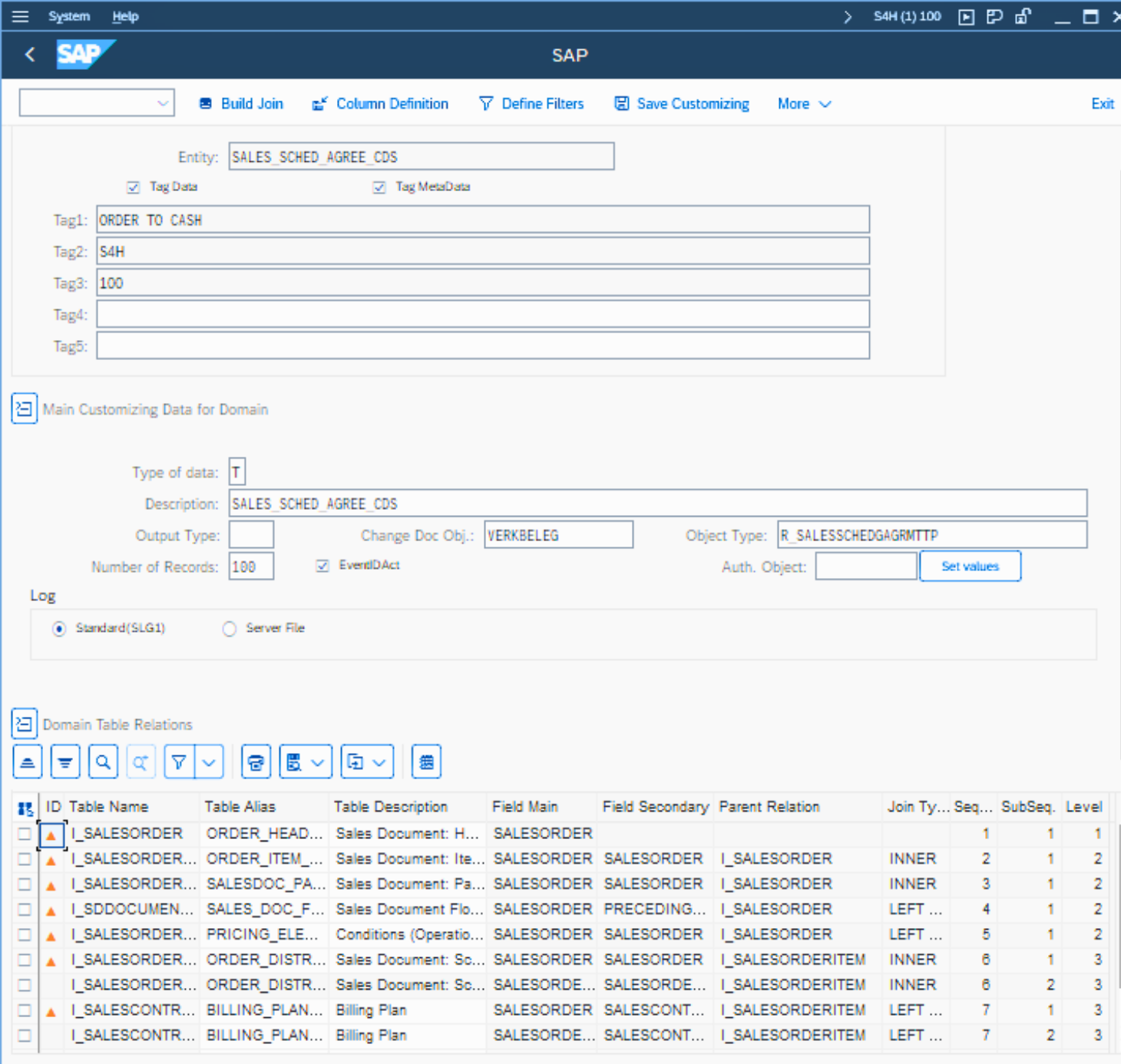Click the Set values button
The width and height of the screenshot is (1121, 1064).
pos(970,567)
